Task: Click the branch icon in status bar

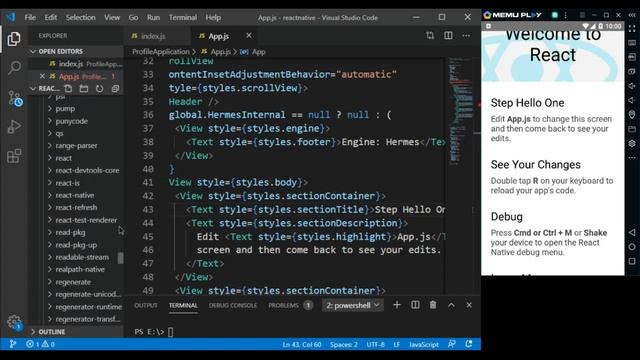Action: (13, 344)
